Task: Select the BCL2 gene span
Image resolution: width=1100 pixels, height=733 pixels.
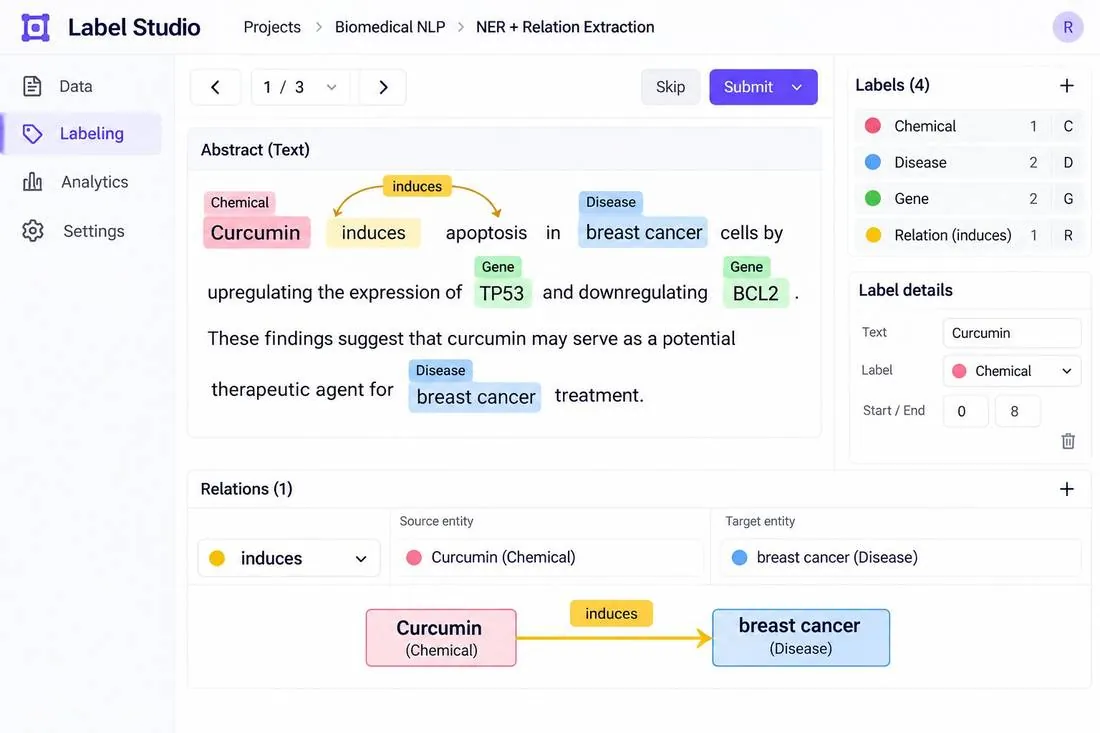Action: (756, 292)
